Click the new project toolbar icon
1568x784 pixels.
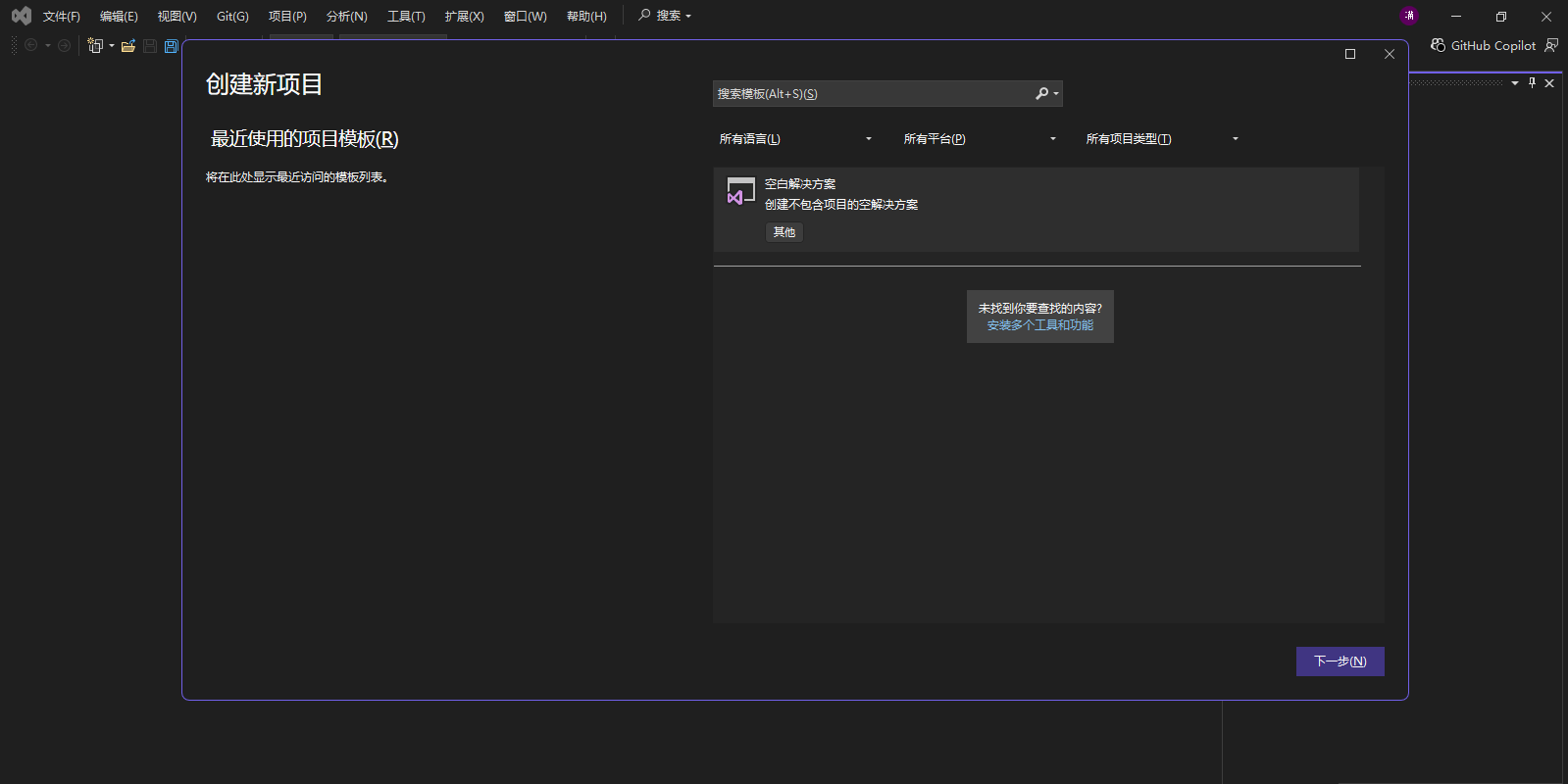[95, 46]
